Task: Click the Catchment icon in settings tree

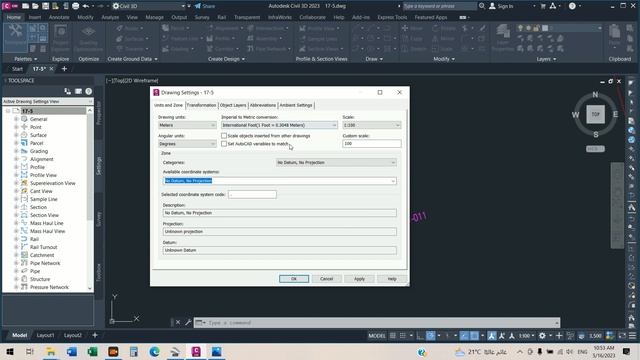Action: (x=24, y=255)
